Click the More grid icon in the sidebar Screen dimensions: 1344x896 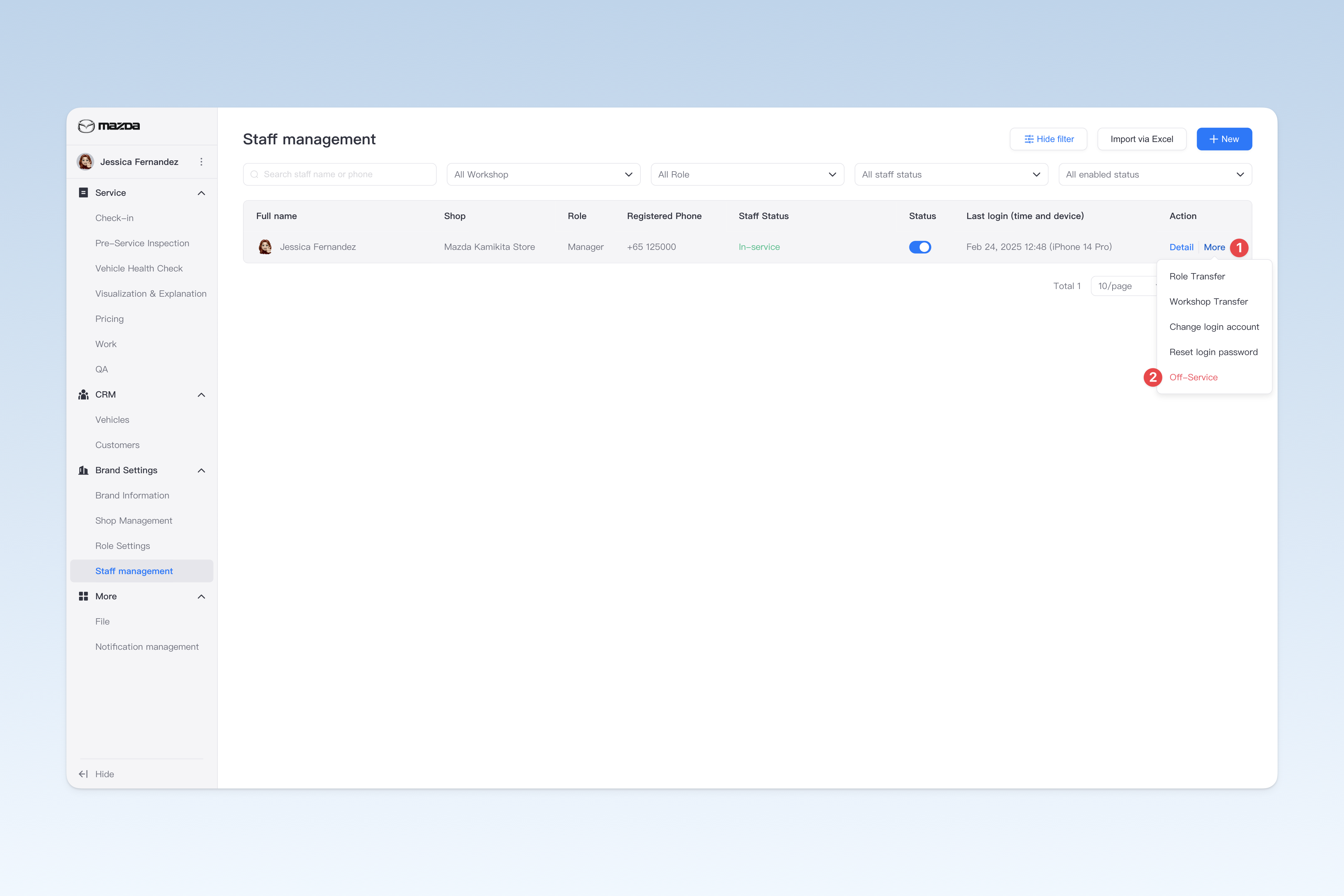(83, 596)
